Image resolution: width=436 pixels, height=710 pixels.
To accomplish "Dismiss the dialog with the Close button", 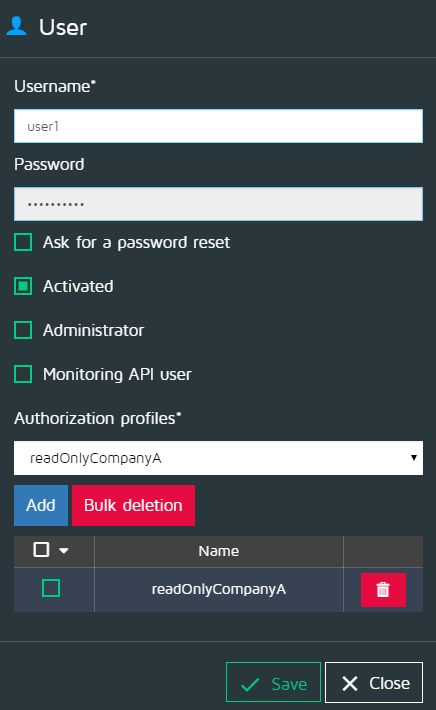I will coord(374,682).
